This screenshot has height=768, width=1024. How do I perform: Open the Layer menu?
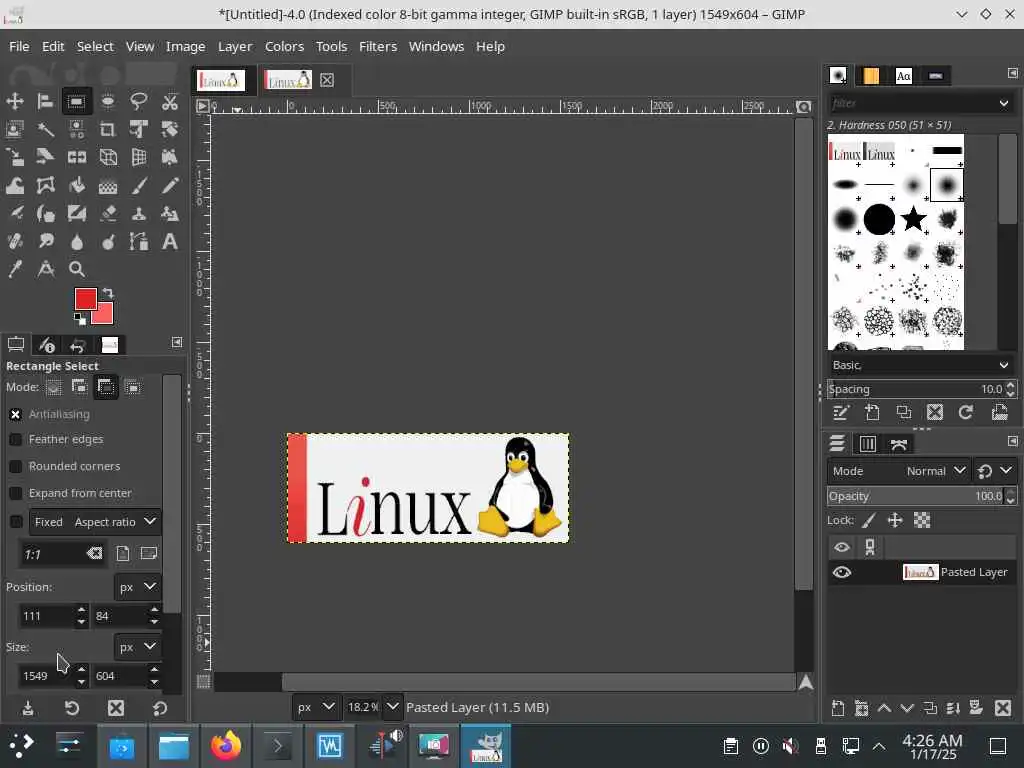[x=234, y=46]
